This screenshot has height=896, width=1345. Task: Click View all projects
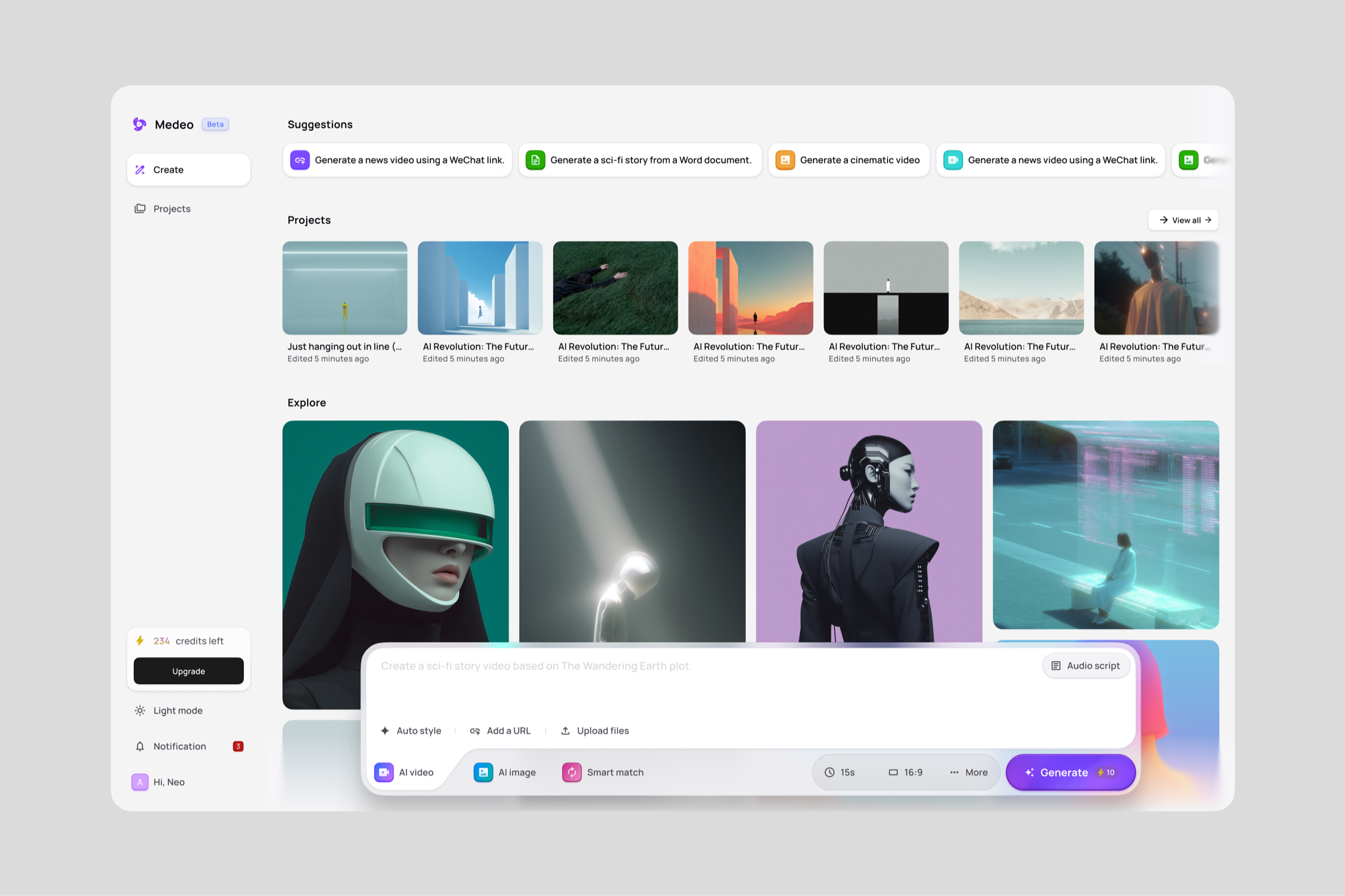click(x=1183, y=220)
